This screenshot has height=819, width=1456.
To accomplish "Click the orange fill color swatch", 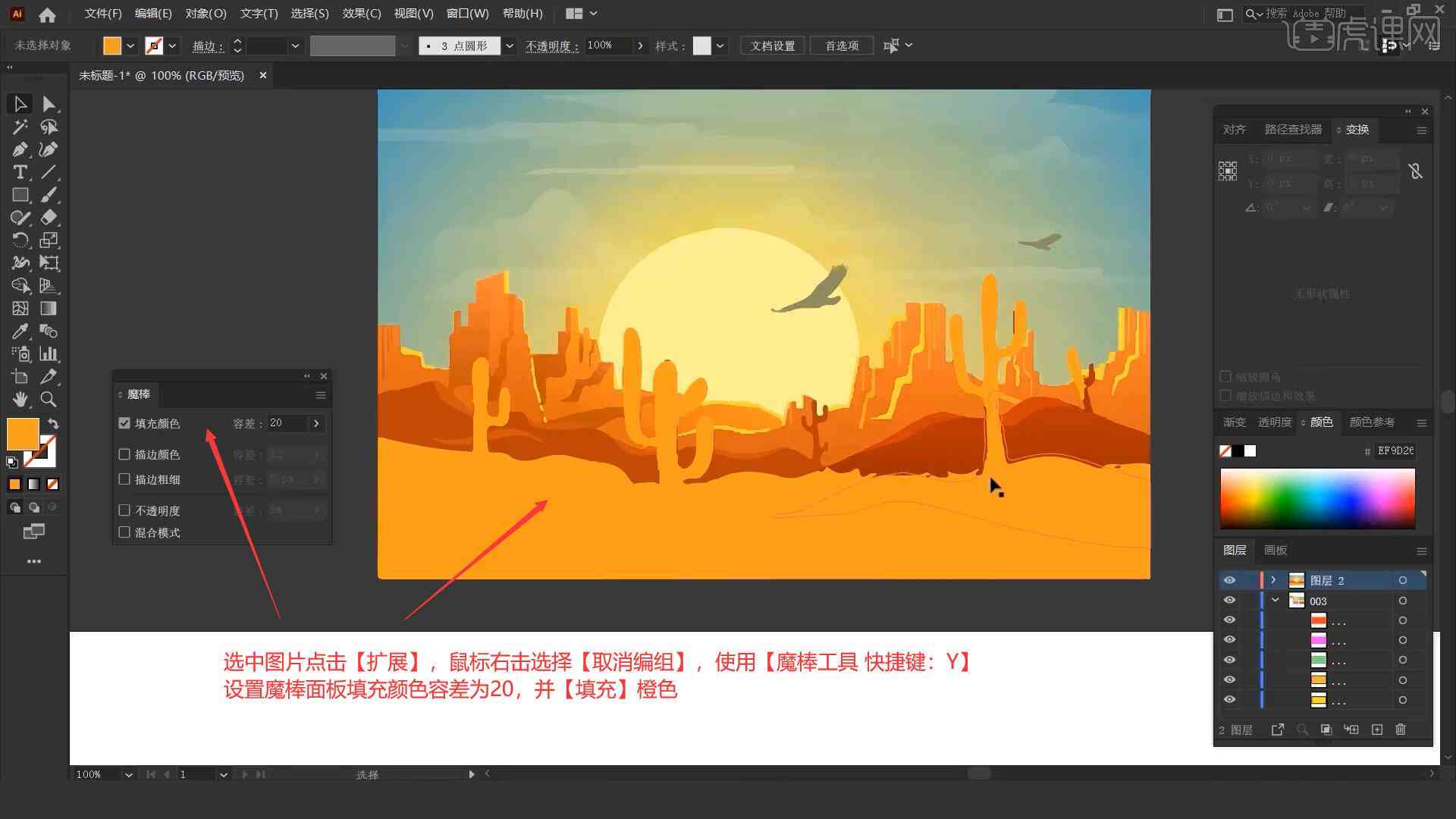I will pos(23,432).
